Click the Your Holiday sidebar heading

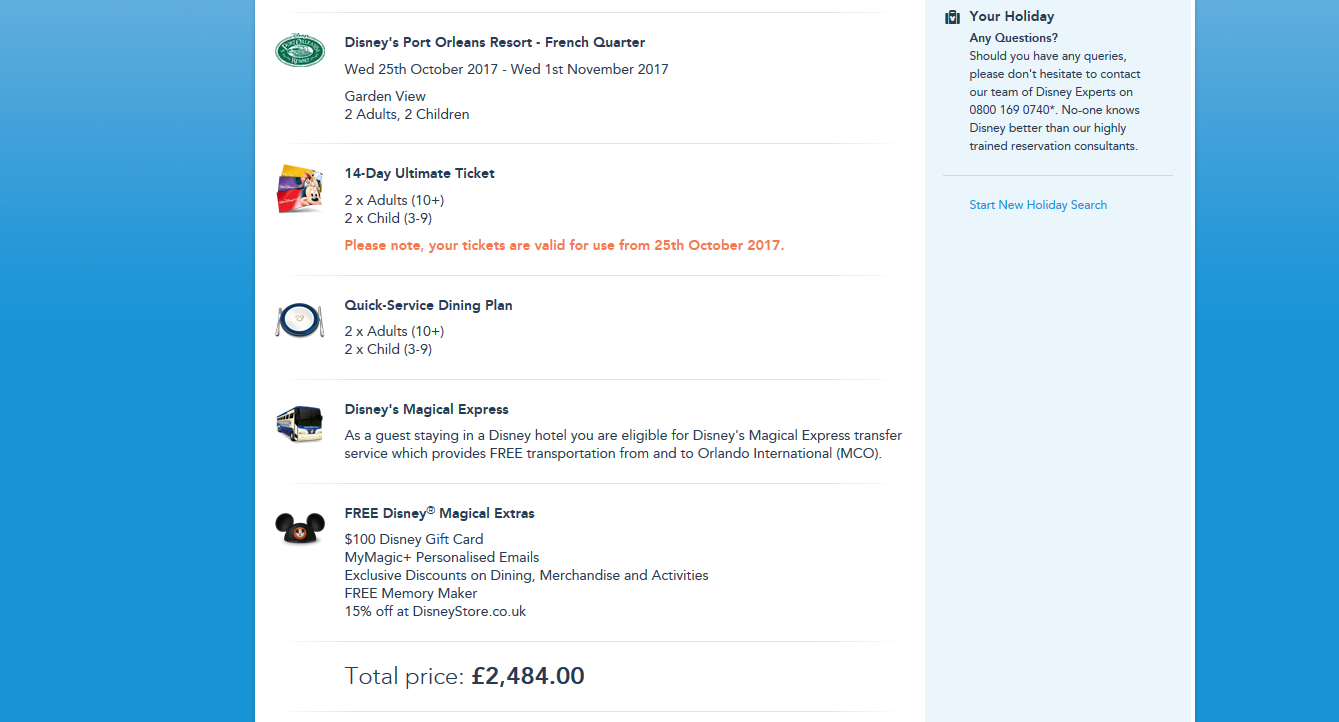[1012, 17]
